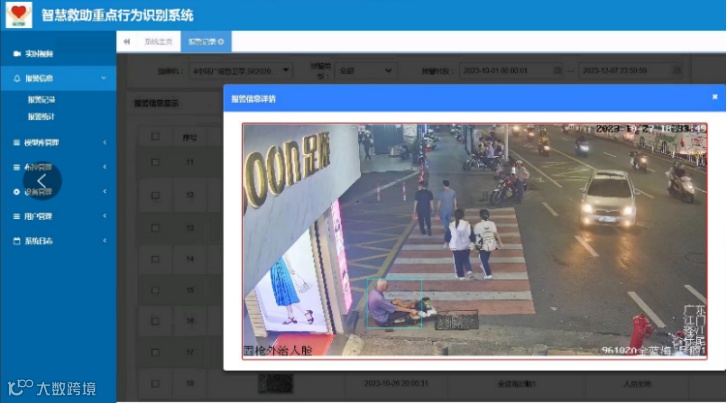Tick the checkbox for row 15

tap(155, 290)
